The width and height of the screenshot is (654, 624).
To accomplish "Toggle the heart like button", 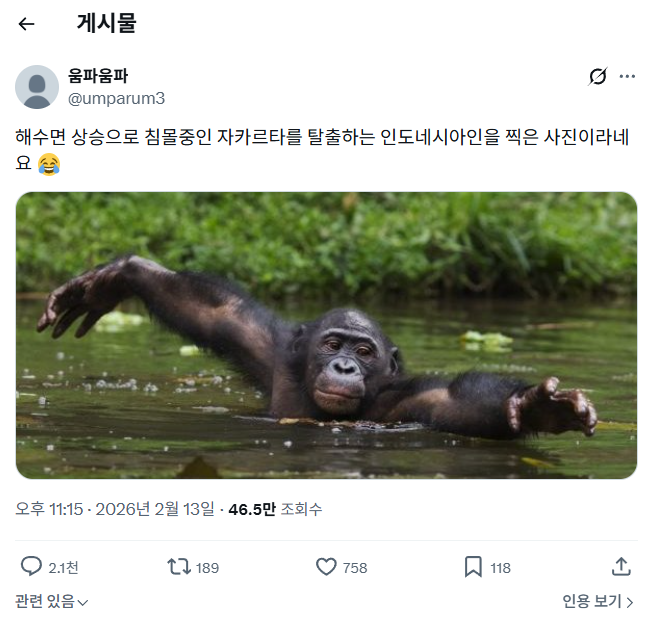I will (326, 567).
